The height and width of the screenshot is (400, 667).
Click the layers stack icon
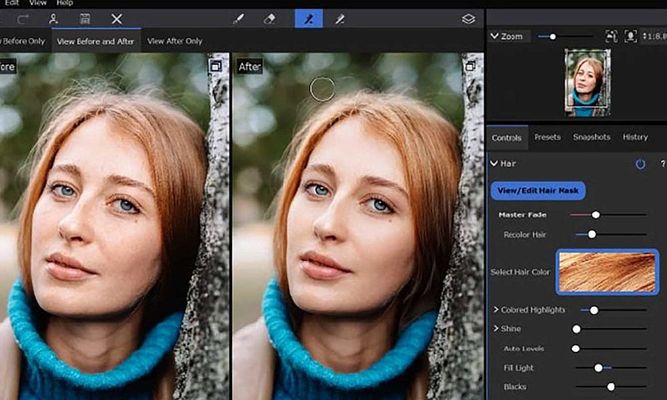point(468,19)
